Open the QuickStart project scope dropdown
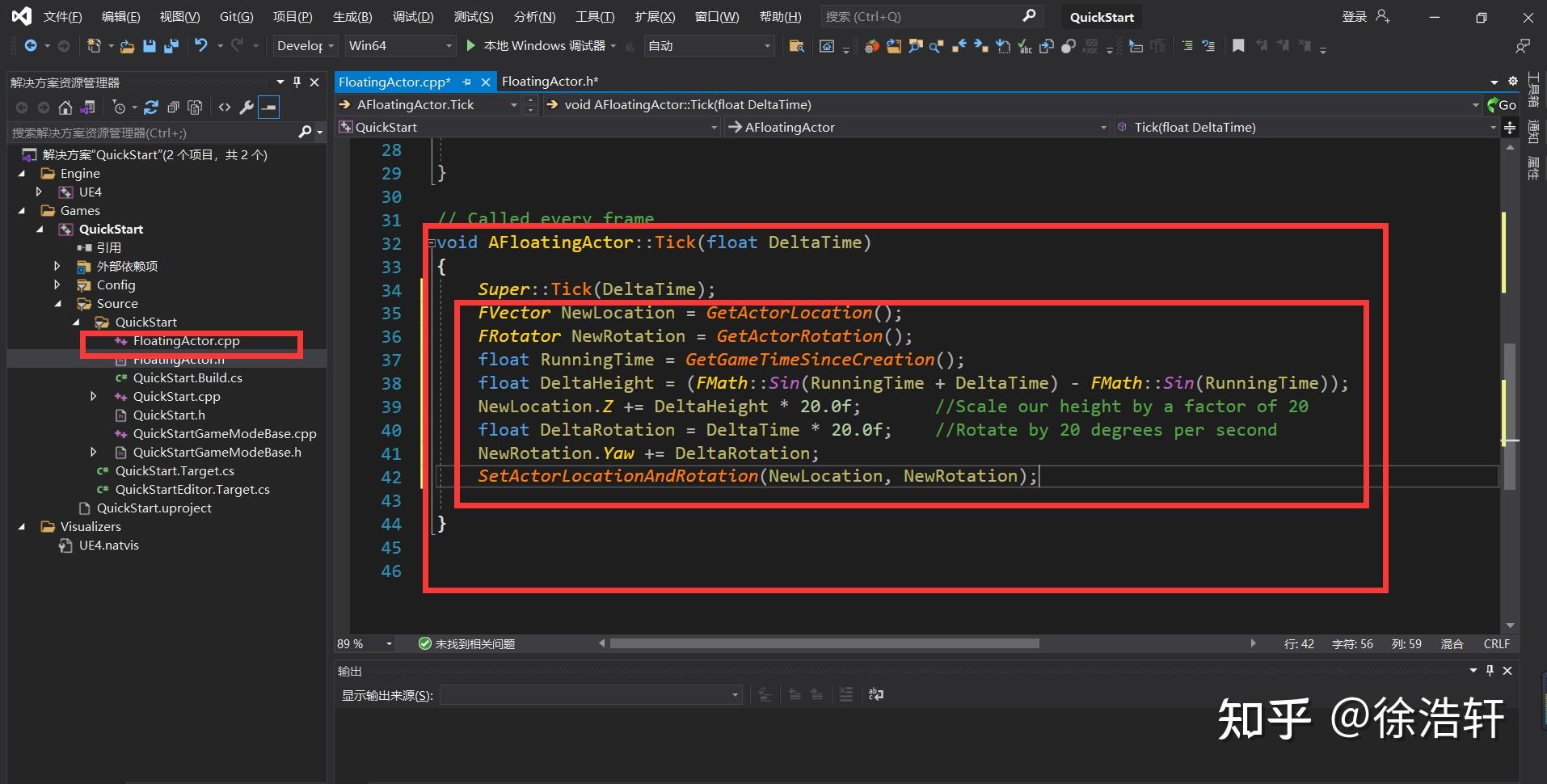Viewport: 1547px width, 784px height. [528, 127]
